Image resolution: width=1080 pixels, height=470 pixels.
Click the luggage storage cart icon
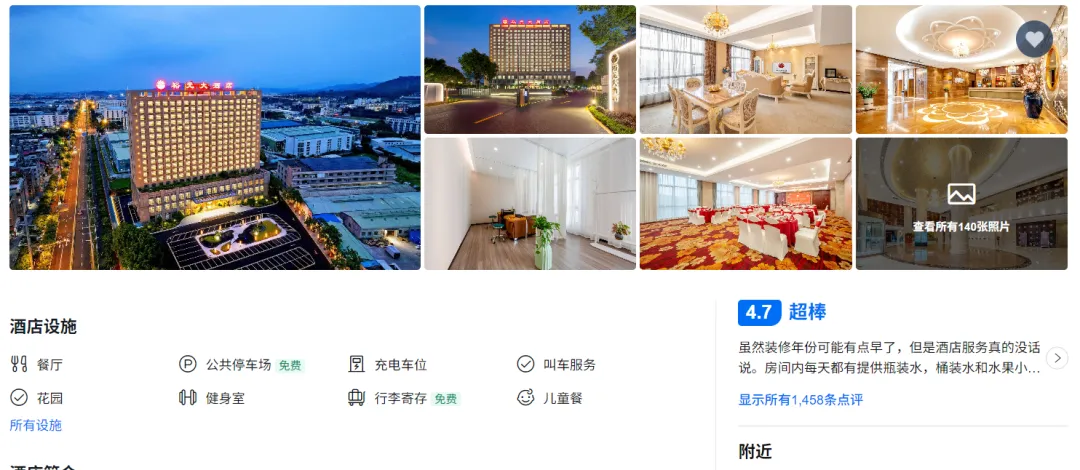click(356, 398)
